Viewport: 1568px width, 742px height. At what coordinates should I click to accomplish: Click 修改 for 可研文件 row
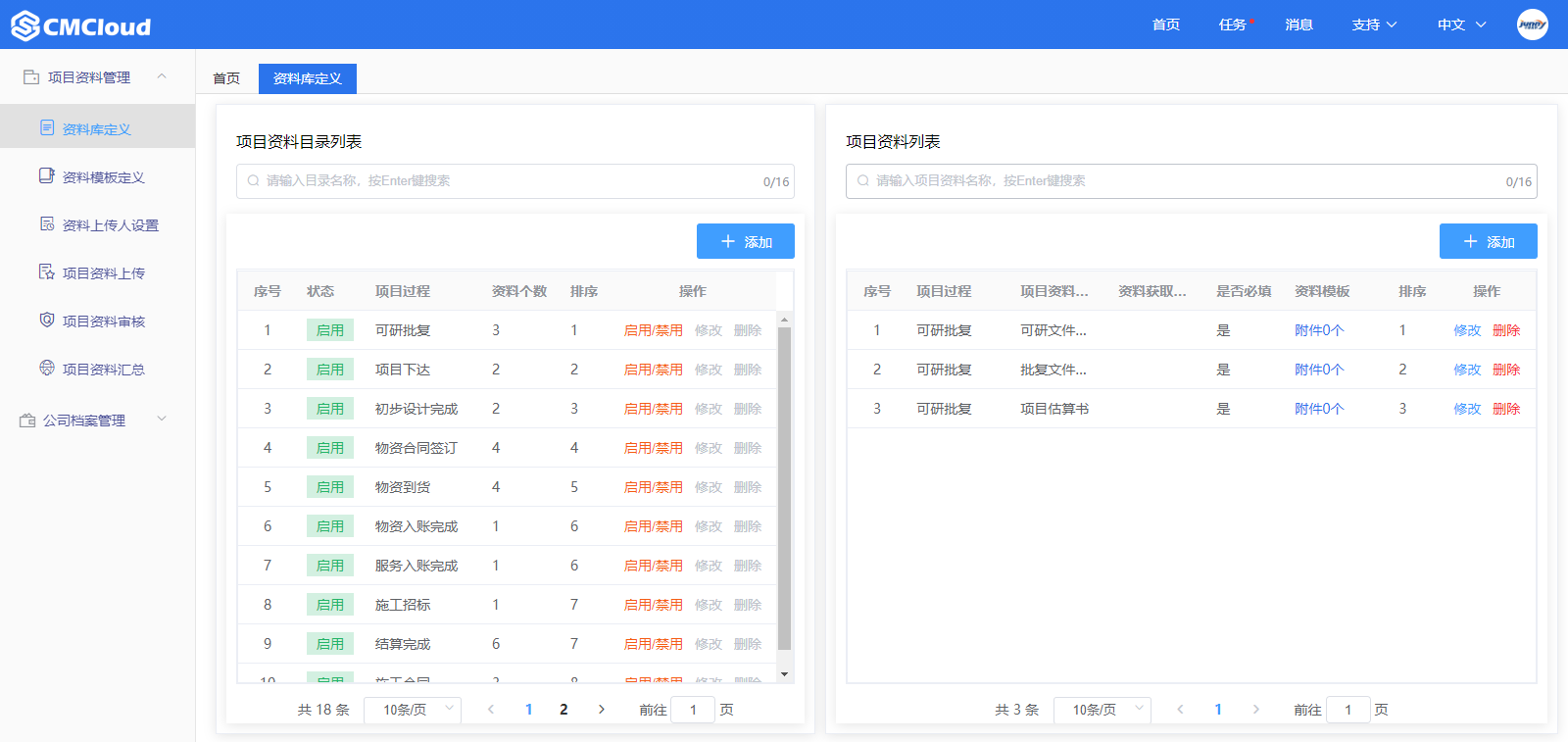(1467, 330)
